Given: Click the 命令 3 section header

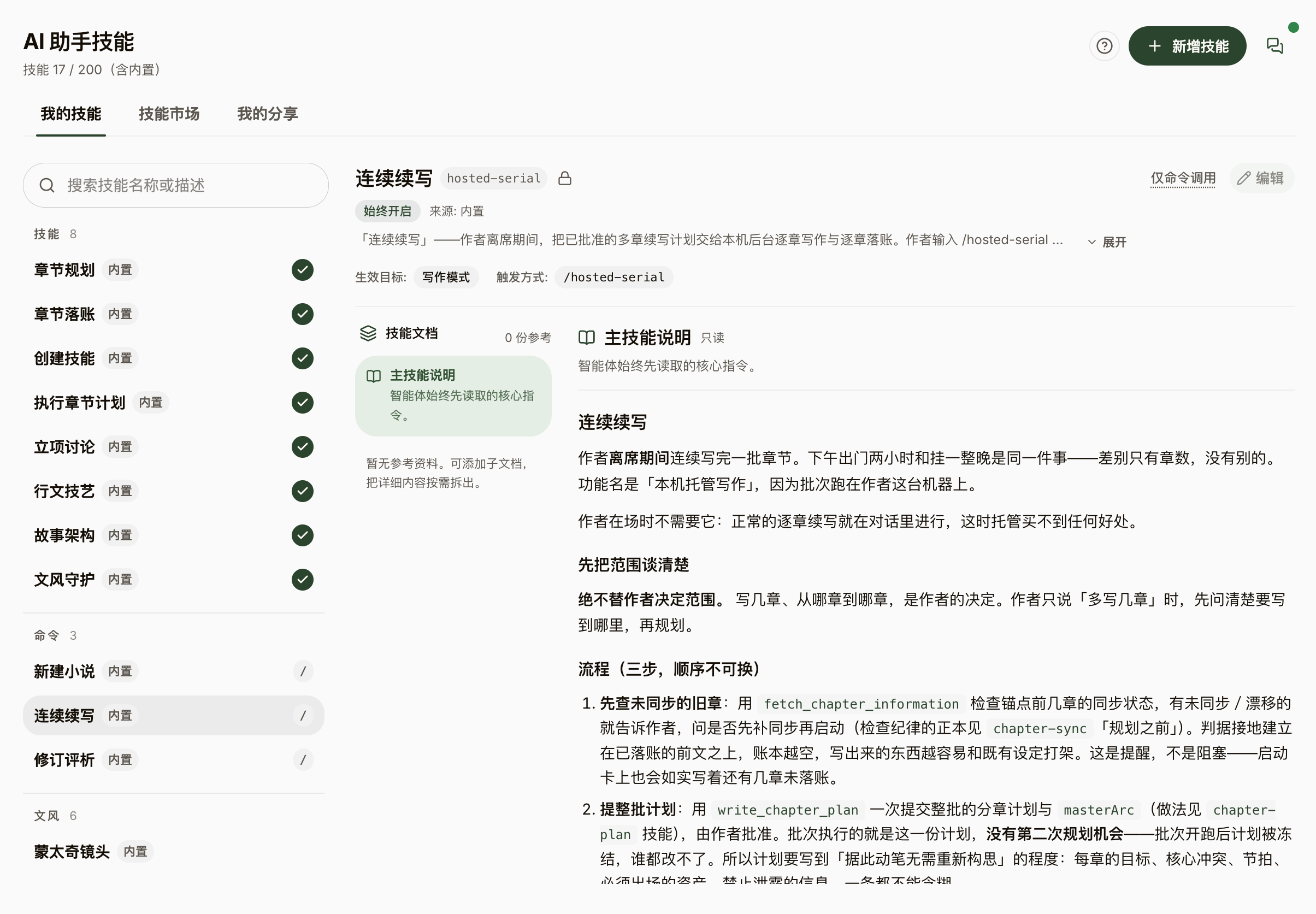Looking at the screenshot, I should click(55, 635).
